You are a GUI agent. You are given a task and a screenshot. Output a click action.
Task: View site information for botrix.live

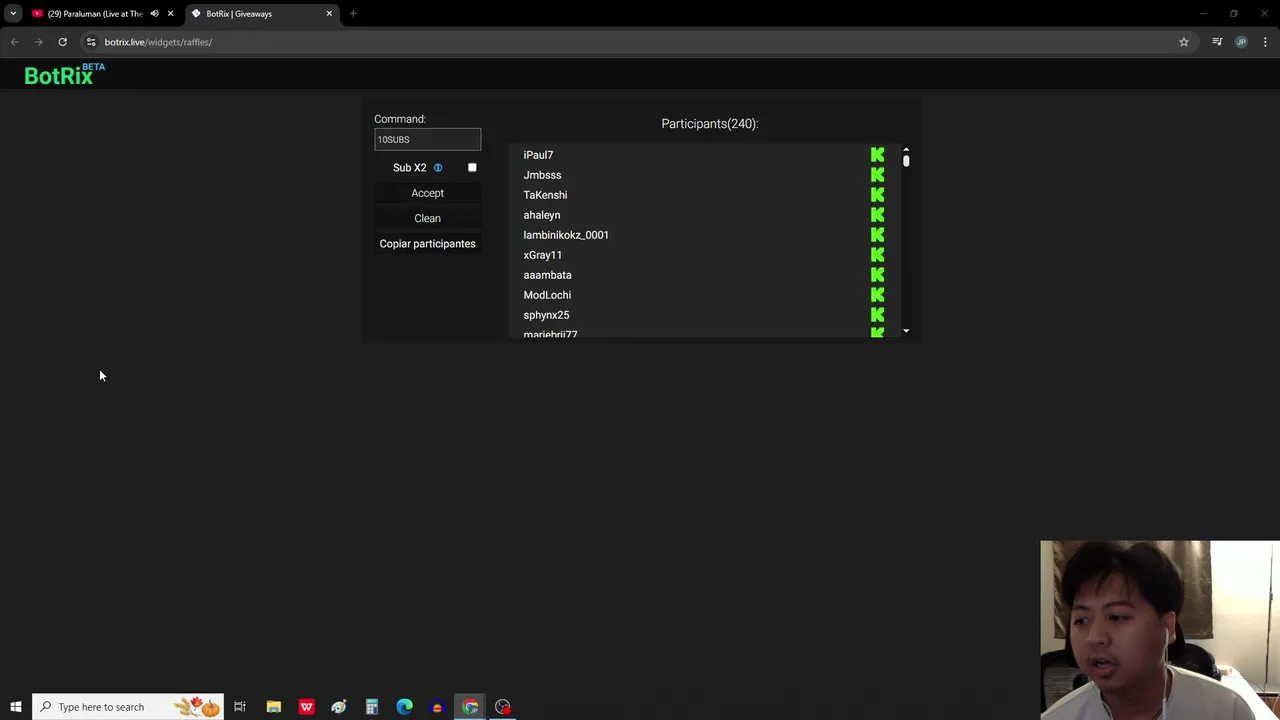point(91,42)
